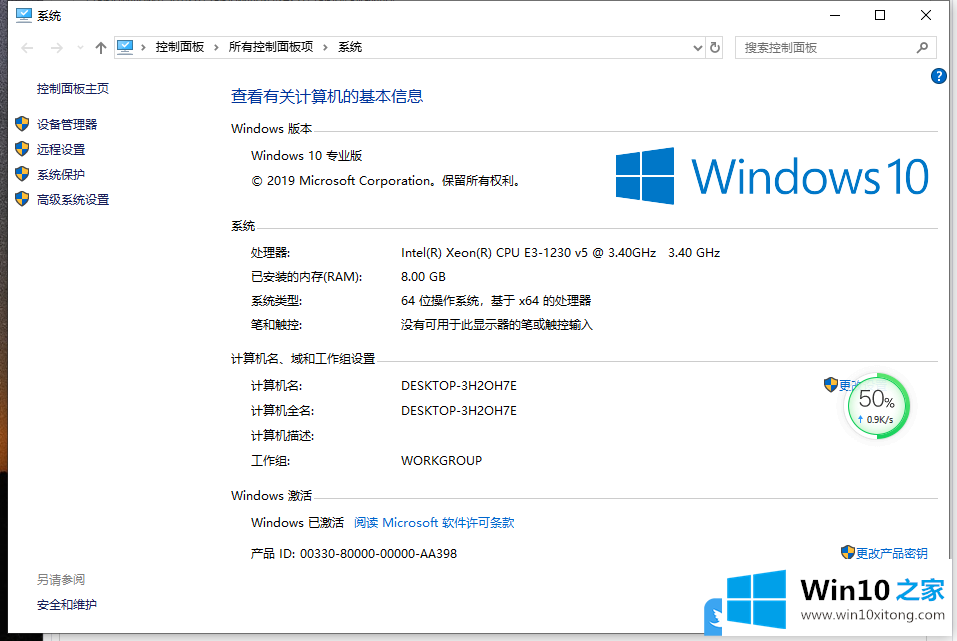Image resolution: width=957 pixels, height=641 pixels.
Task: Click Change product key (更改产品密钥) link
Action: pos(891,553)
